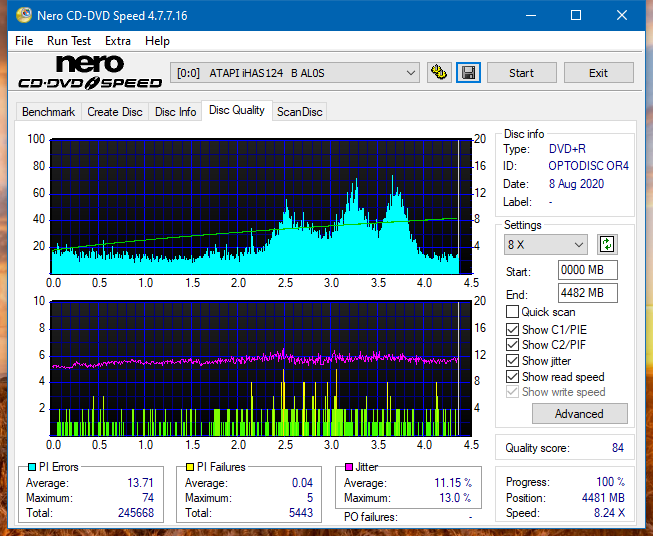653x536 pixels.
Task: Toggle Show jitter checkbox
Action: [512, 360]
